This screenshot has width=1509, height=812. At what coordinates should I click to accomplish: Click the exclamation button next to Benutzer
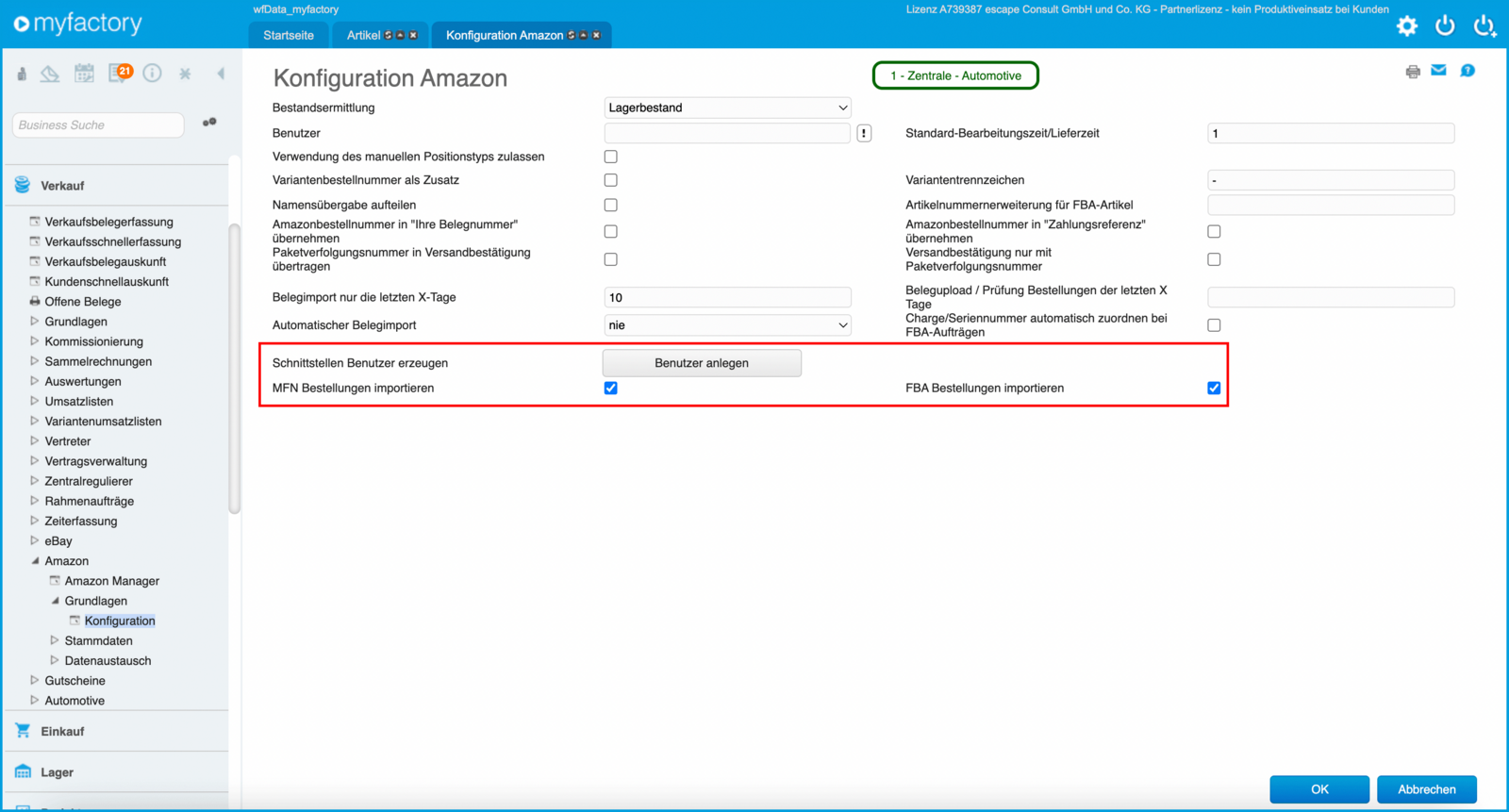point(864,134)
